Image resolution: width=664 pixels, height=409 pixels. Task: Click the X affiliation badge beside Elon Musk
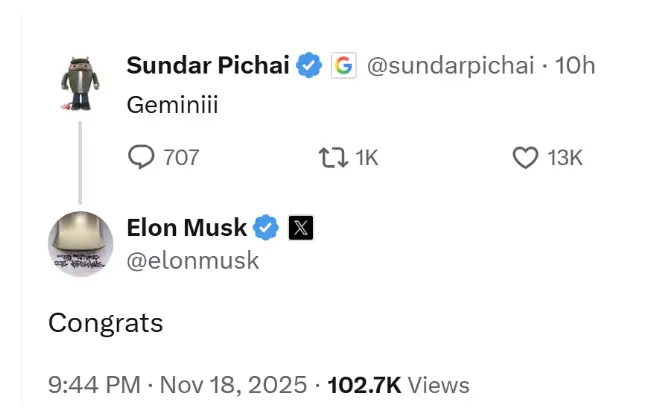point(301,228)
